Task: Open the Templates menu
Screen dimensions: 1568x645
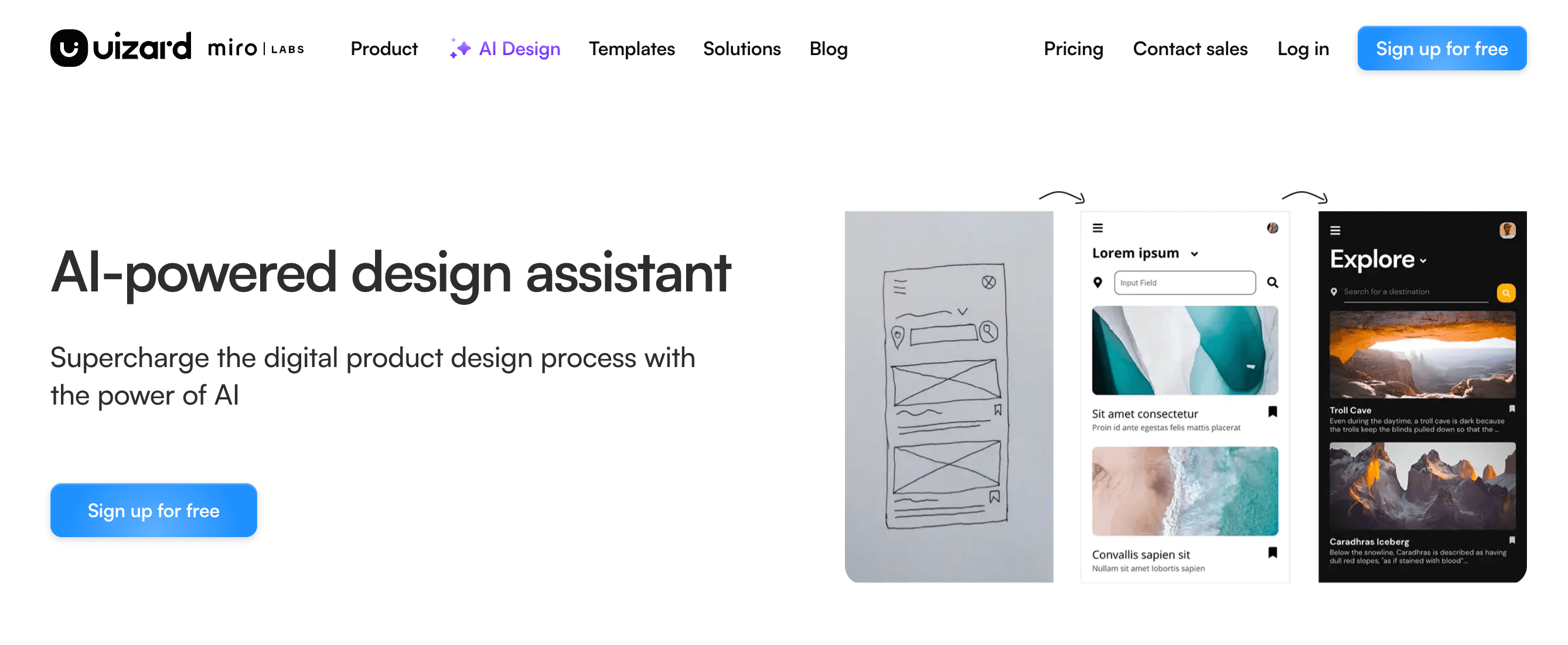Action: [x=631, y=49]
